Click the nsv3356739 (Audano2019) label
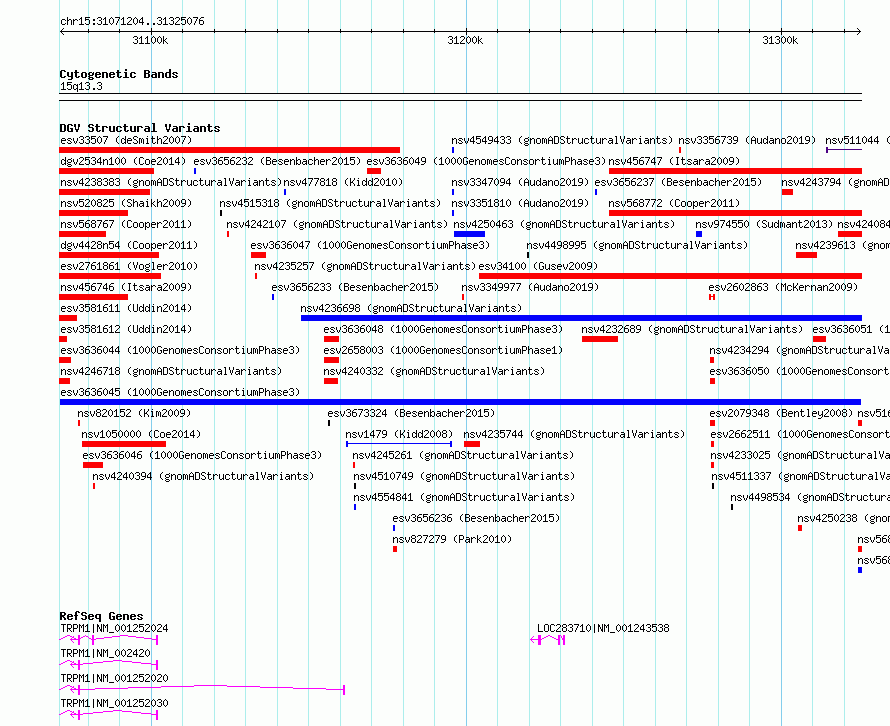890x726 pixels. click(x=747, y=140)
